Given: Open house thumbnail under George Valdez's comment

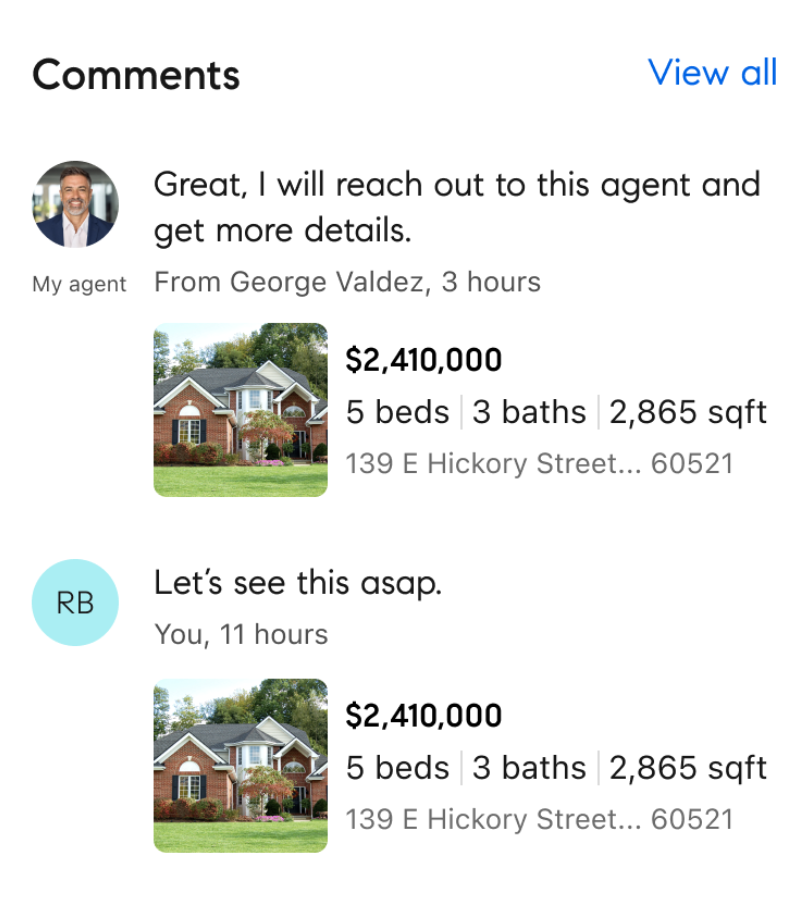Looking at the screenshot, I should [240, 410].
